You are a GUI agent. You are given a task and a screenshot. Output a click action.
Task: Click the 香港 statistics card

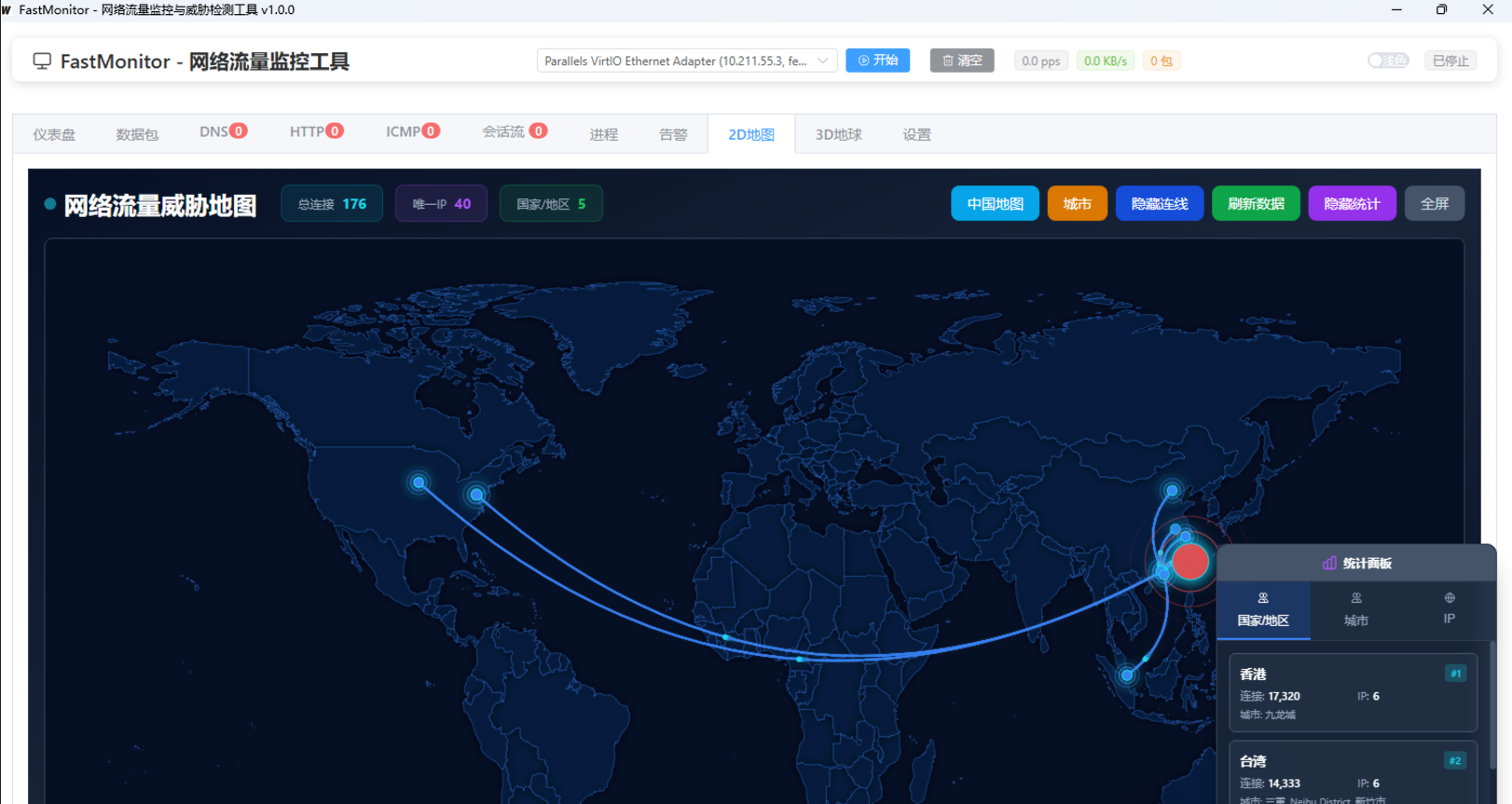pos(1354,692)
